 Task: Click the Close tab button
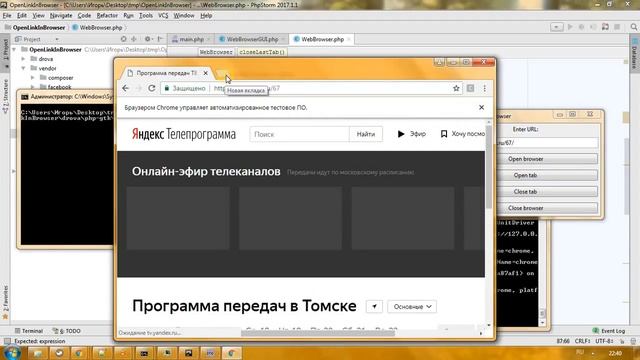547,191
